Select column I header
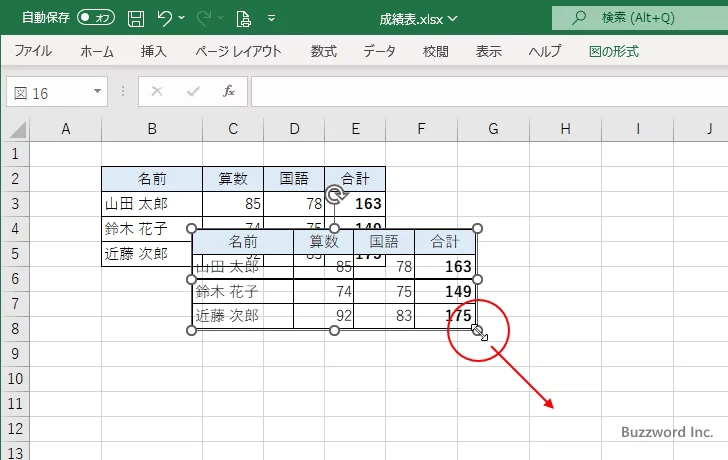This screenshot has height=460, width=728. 638,129
